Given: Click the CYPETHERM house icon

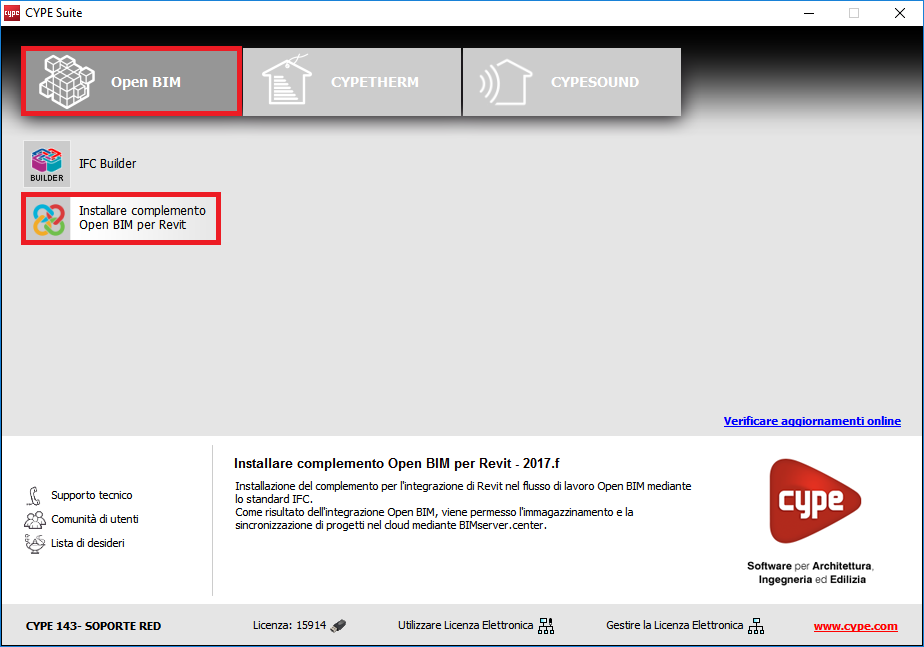Looking at the screenshot, I should [x=286, y=80].
